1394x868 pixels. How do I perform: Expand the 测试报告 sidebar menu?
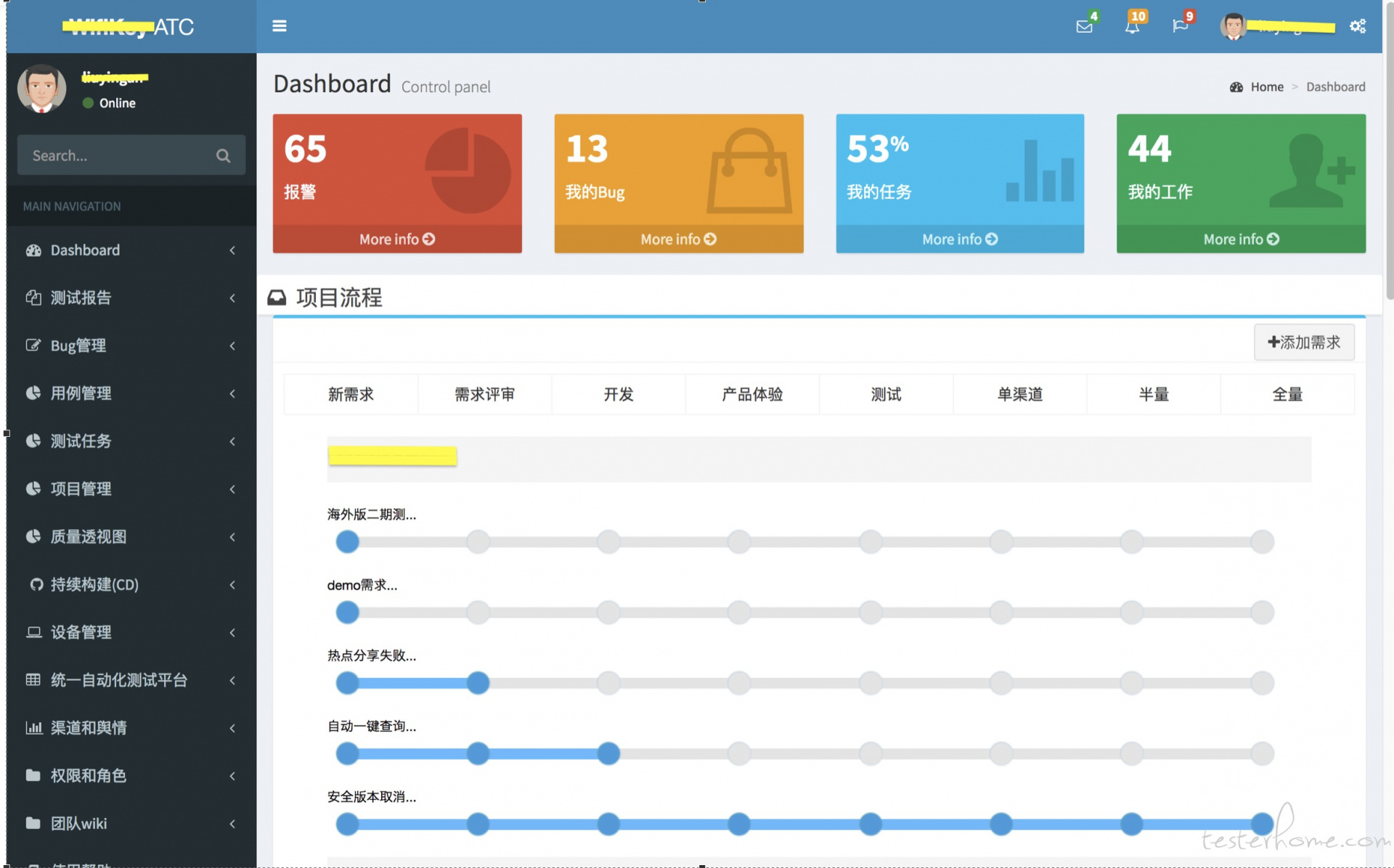pos(80,298)
